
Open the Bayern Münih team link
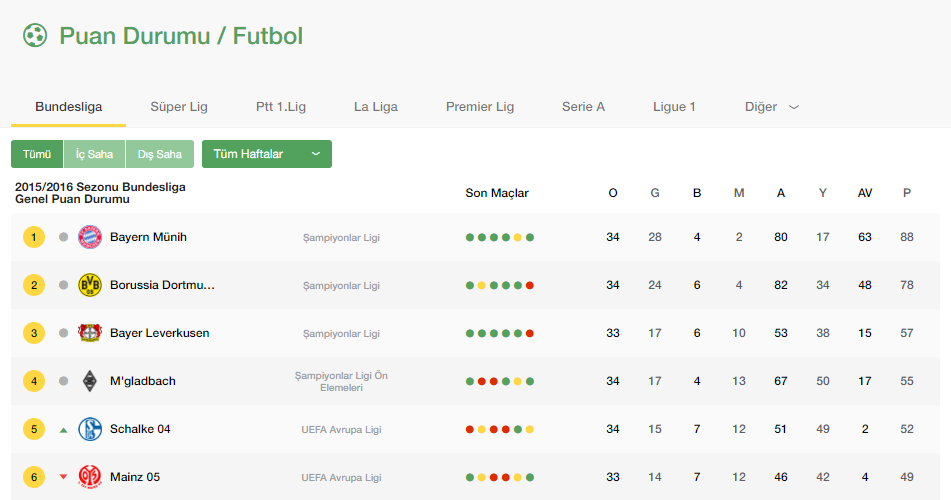coord(148,237)
